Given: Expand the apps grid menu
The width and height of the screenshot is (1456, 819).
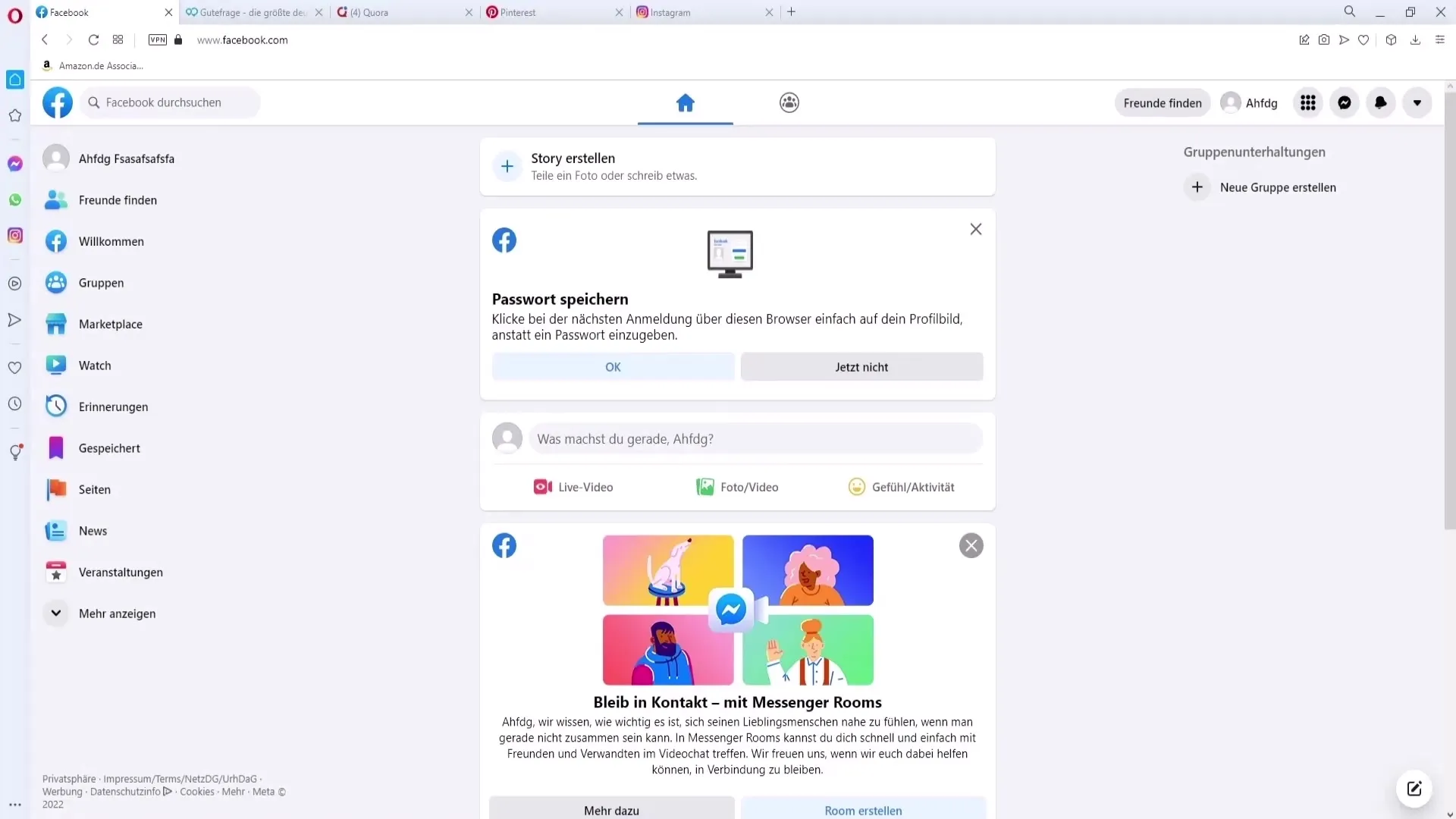Looking at the screenshot, I should 1308,102.
